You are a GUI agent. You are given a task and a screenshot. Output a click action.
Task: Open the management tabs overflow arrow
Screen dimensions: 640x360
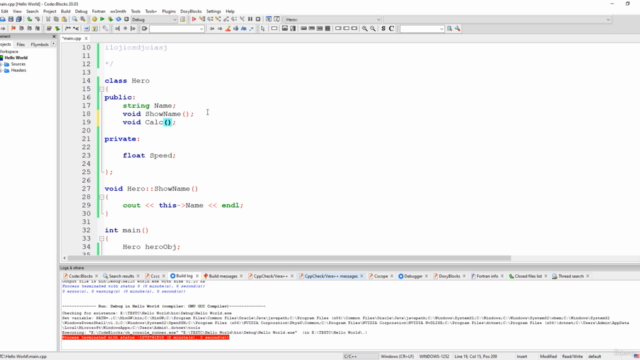(x=53, y=44)
